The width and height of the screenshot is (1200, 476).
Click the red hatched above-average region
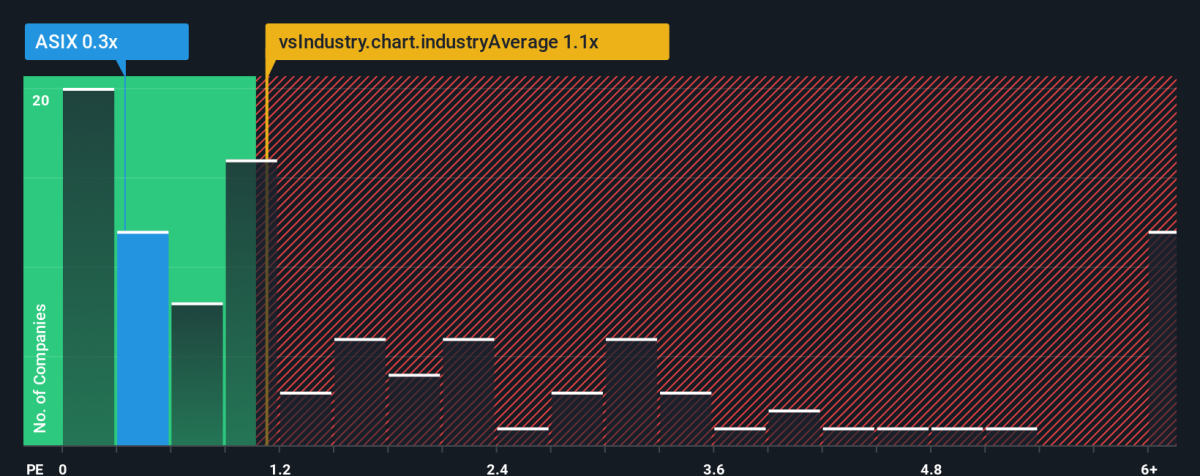(720, 260)
